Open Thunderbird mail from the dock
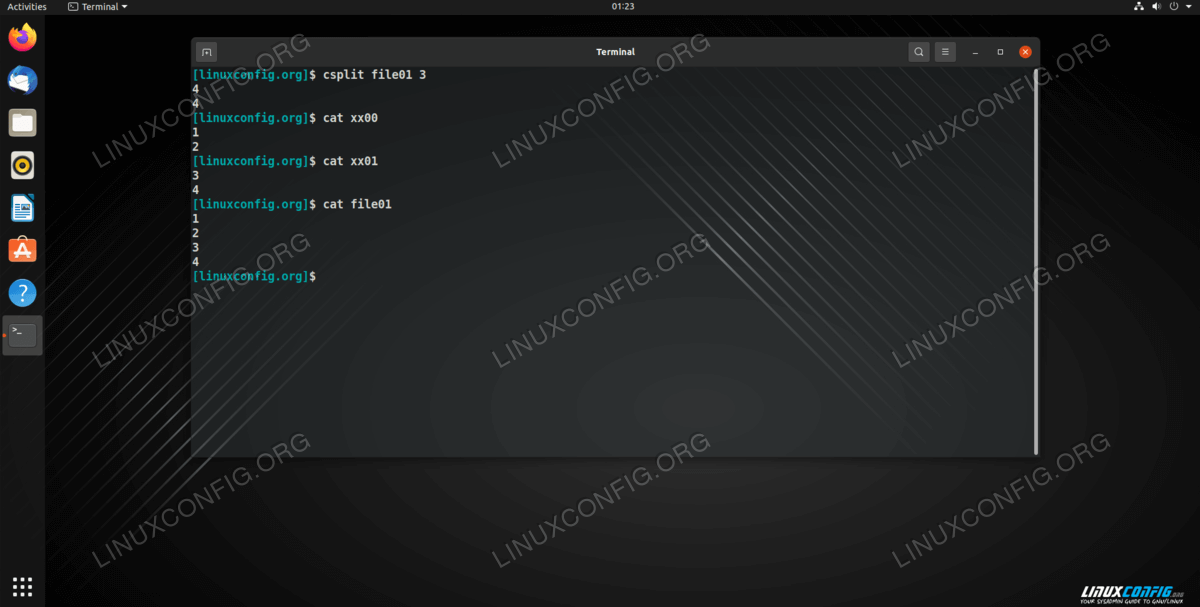1200x607 pixels. pos(22,80)
